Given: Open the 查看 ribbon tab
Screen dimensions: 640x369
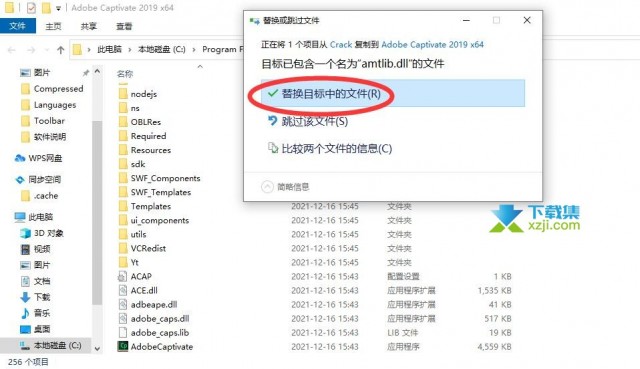Looking at the screenshot, I should click(x=124, y=26).
